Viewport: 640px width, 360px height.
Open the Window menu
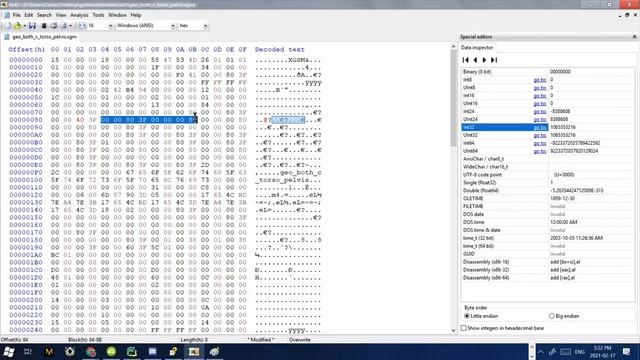click(x=117, y=15)
